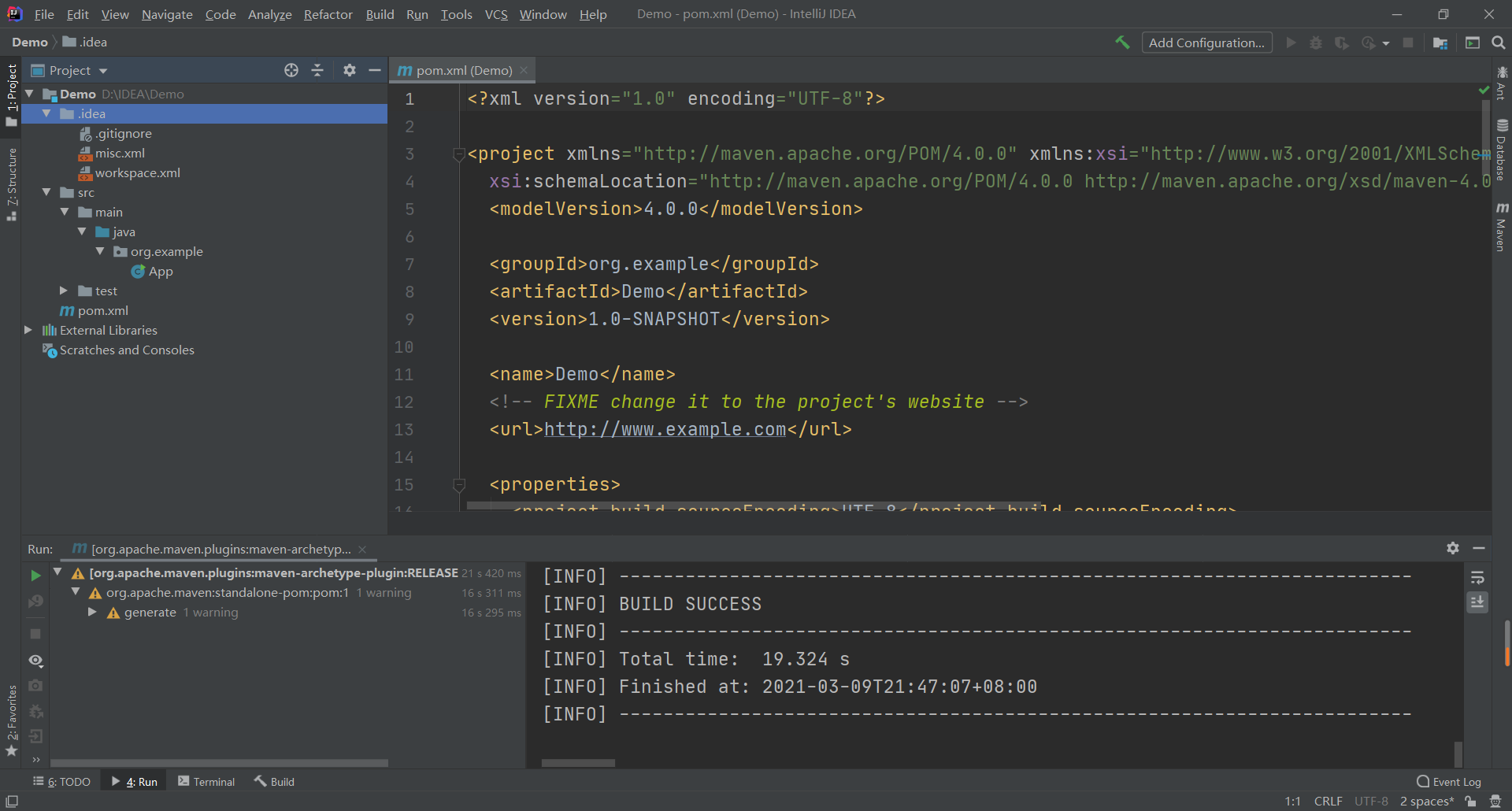Hide the Project tool window
The width and height of the screenshot is (1512, 811).
pyautogui.click(x=375, y=70)
